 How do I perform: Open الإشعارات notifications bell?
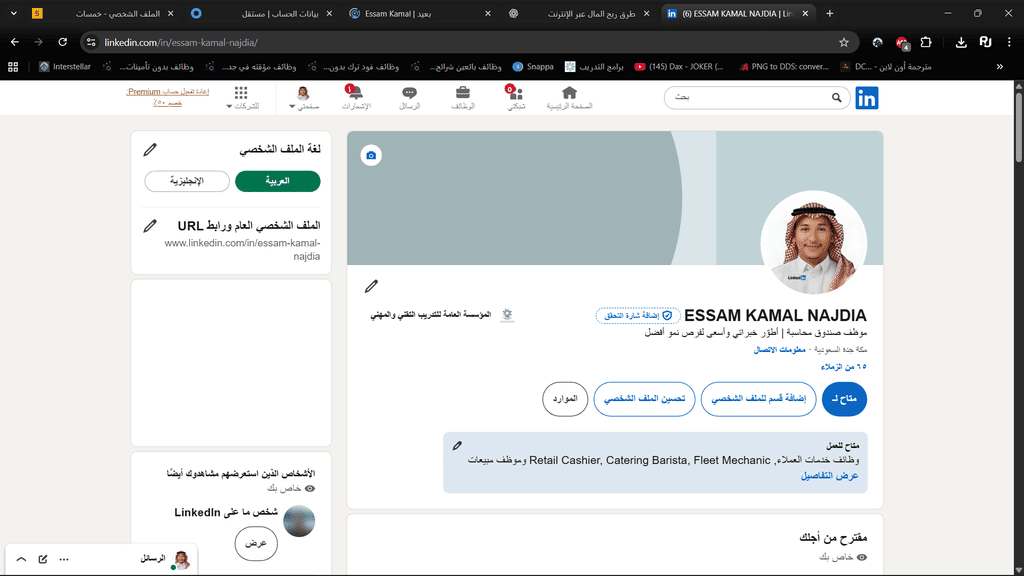point(356,98)
